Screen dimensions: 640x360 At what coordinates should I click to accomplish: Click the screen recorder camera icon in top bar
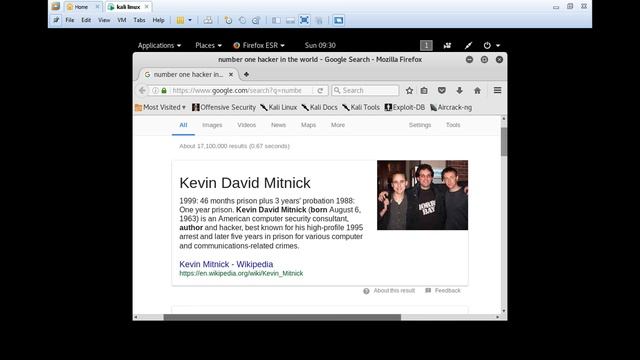[x=447, y=45]
